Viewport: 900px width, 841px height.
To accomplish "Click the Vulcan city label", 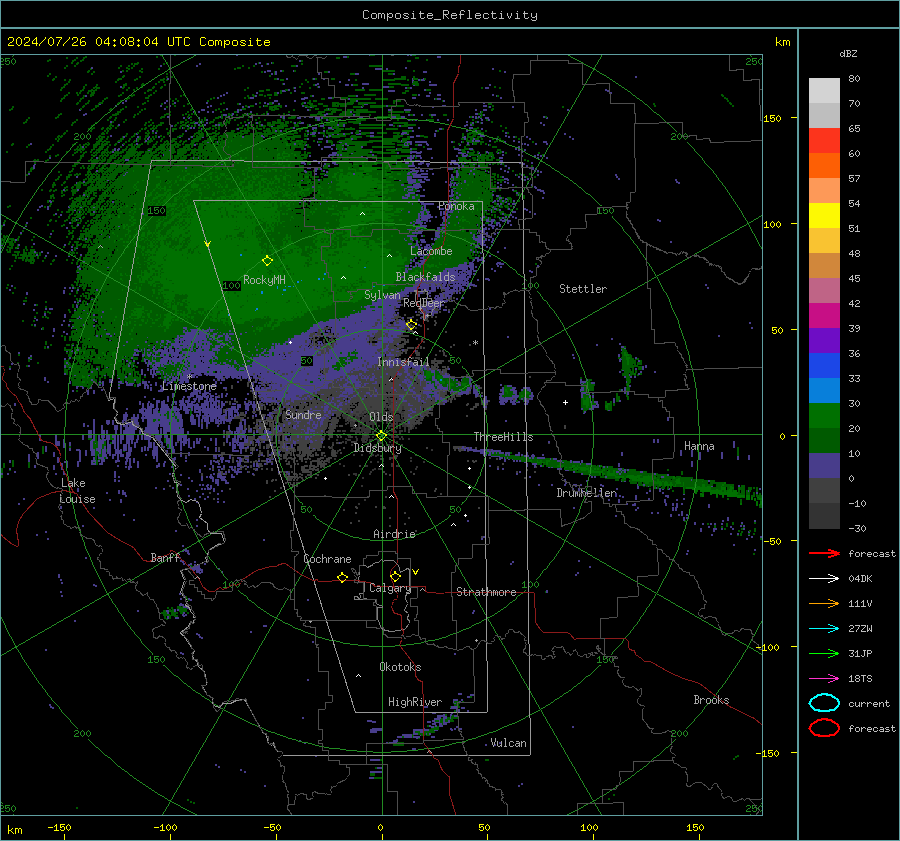I will click(508, 743).
